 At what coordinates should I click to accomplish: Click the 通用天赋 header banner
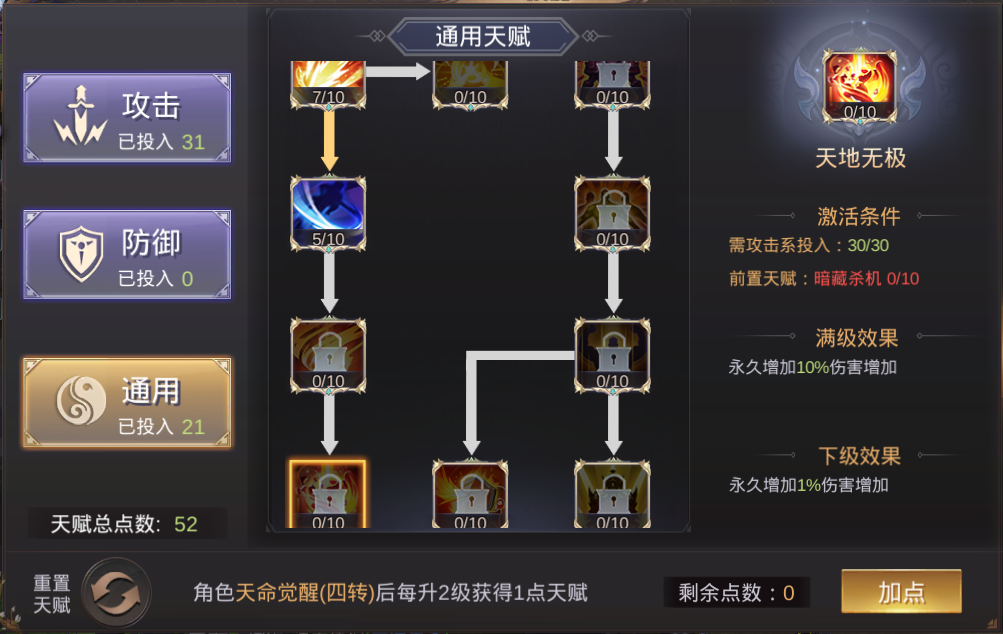point(483,36)
